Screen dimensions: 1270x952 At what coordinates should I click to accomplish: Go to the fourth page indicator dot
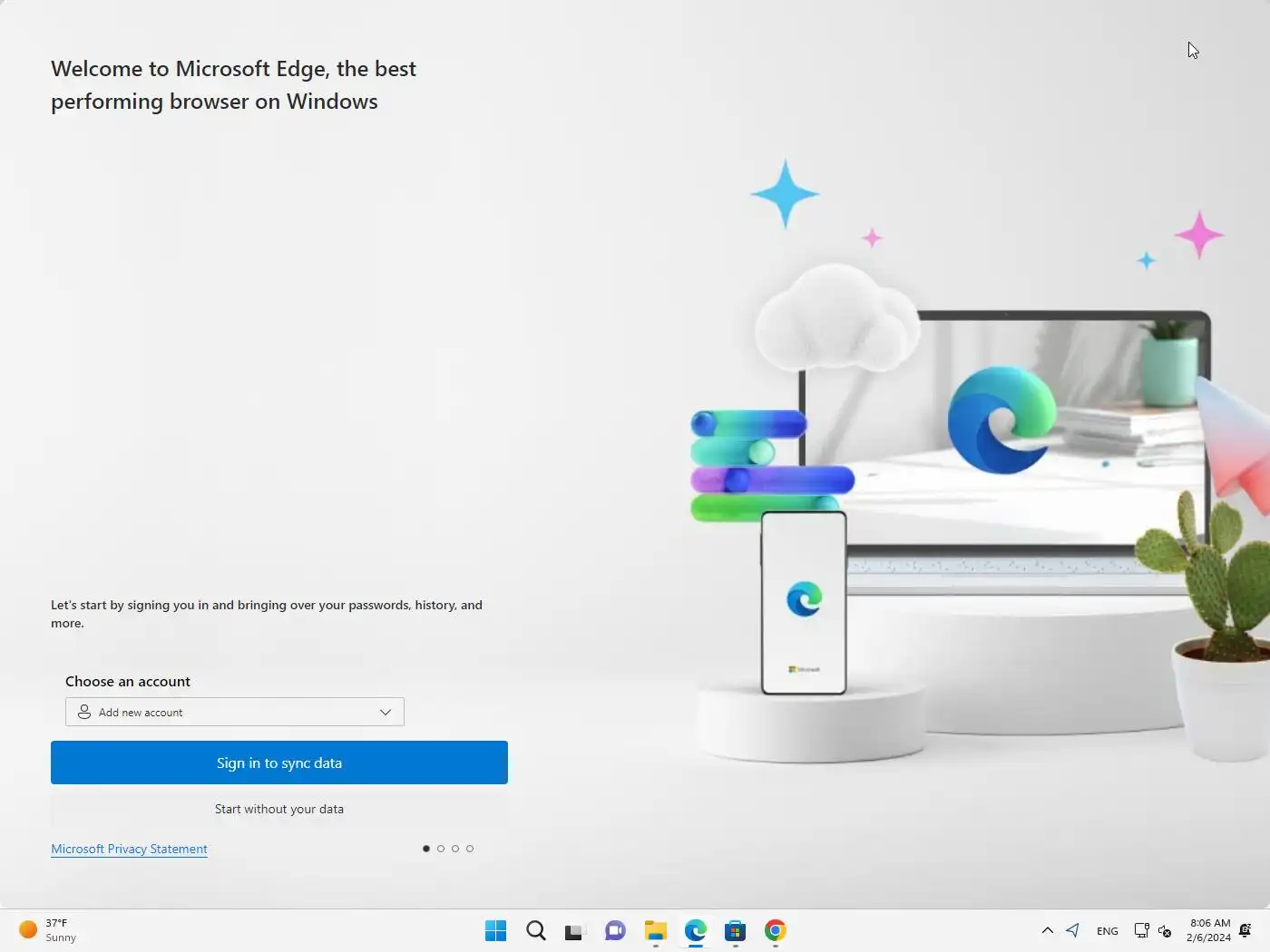pos(470,849)
